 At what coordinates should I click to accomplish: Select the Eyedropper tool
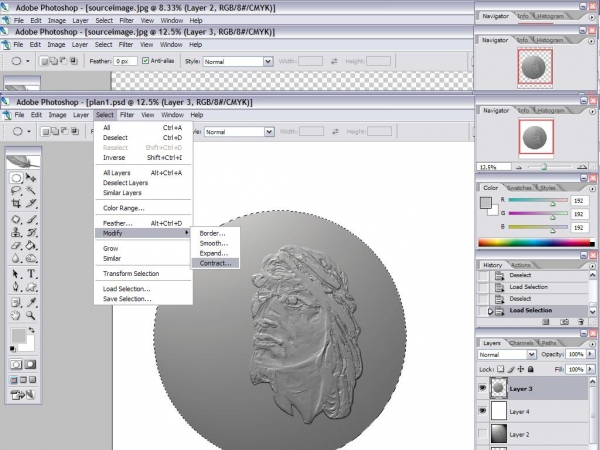(31, 303)
